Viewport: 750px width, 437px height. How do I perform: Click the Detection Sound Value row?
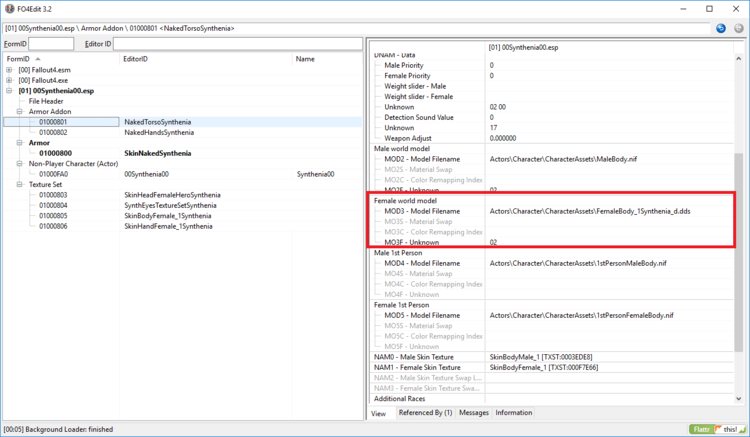click(552, 118)
